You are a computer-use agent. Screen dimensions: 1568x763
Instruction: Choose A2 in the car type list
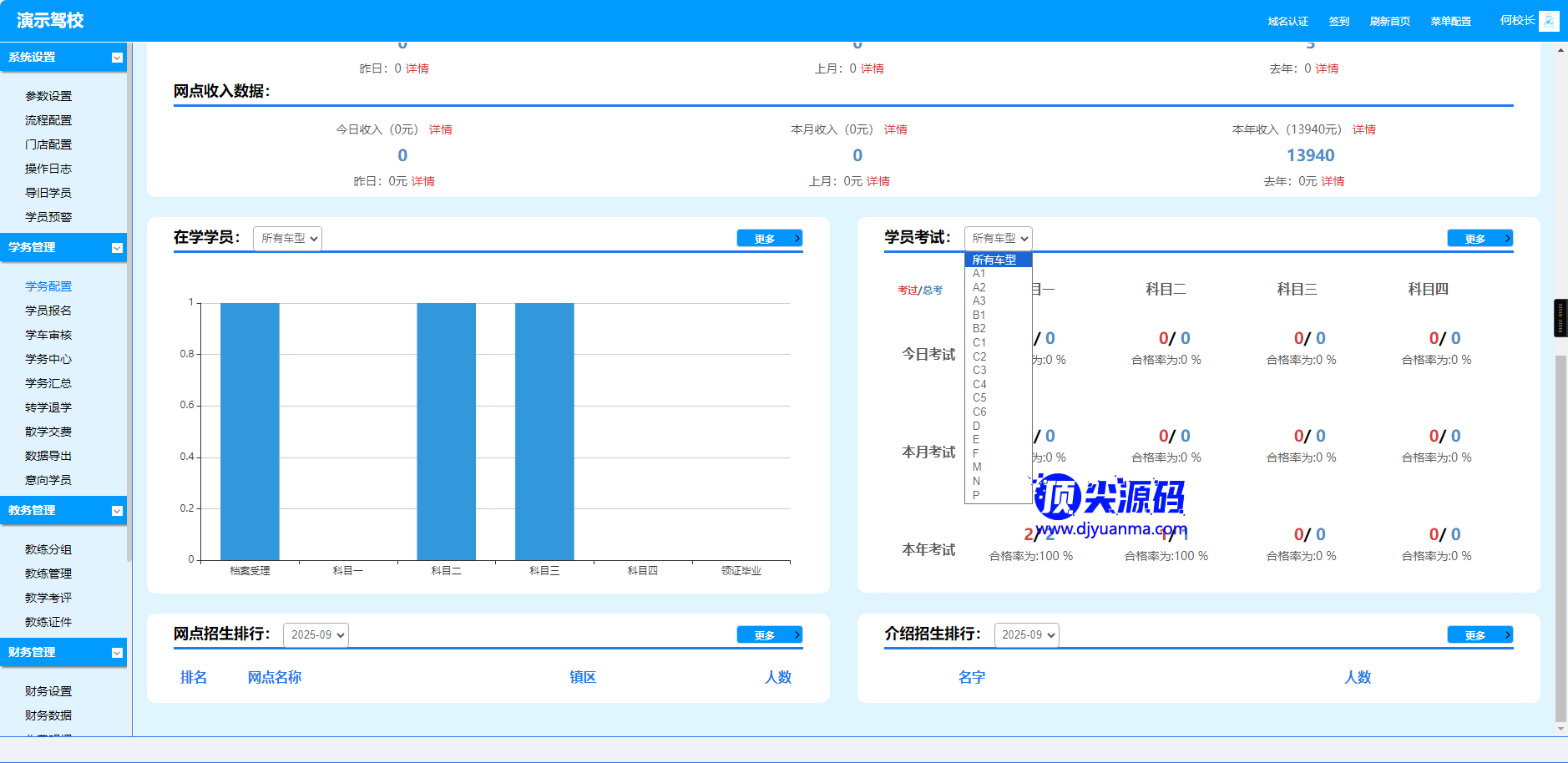(x=979, y=287)
